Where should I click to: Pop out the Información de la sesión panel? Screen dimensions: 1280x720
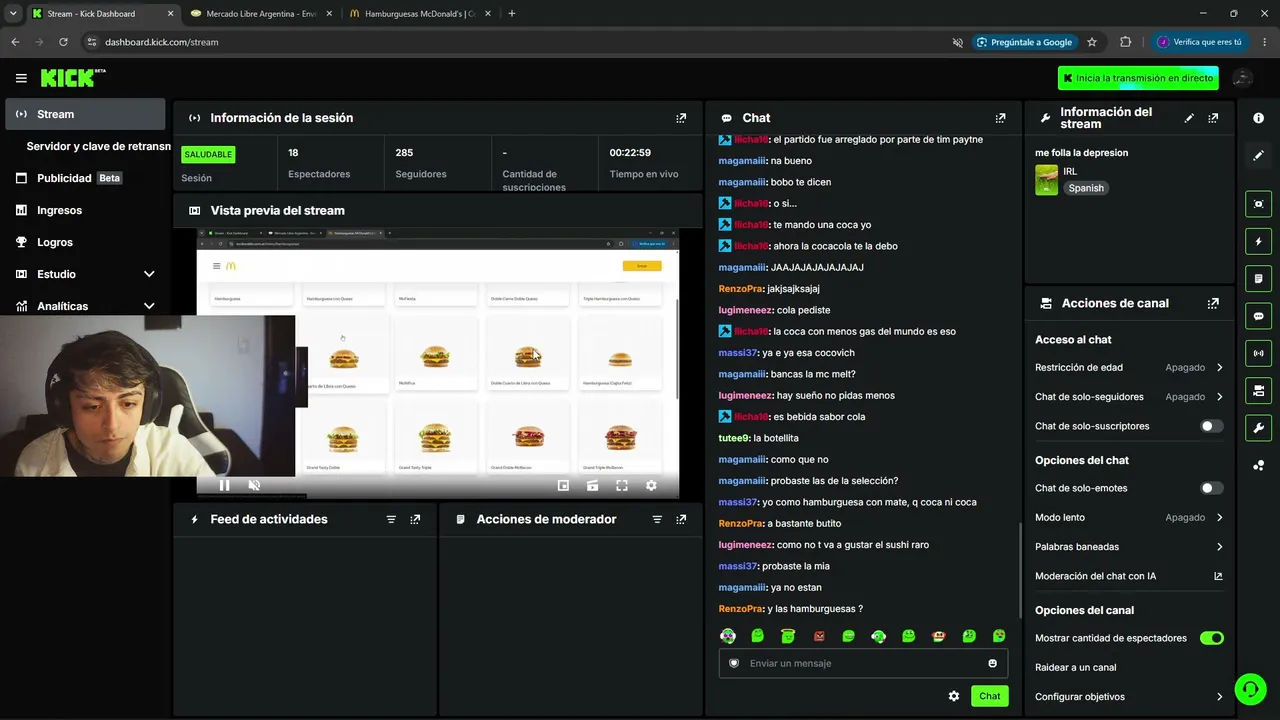click(681, 118)
